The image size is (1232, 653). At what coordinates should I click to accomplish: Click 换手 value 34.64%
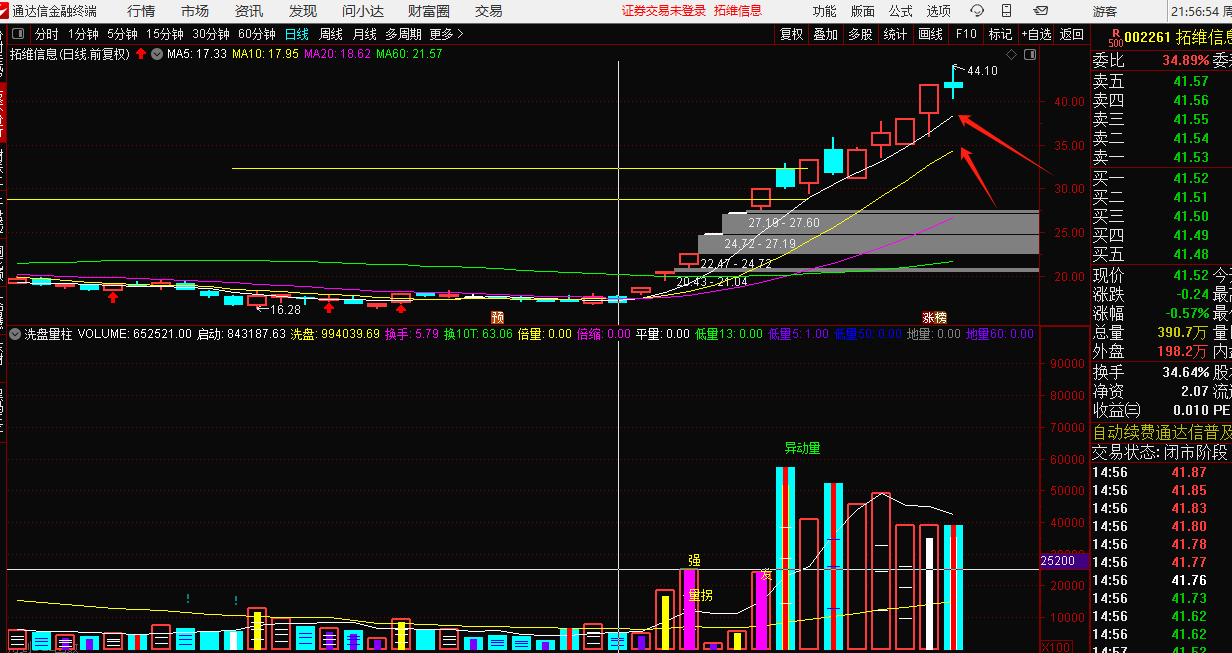click(1185, 372)
